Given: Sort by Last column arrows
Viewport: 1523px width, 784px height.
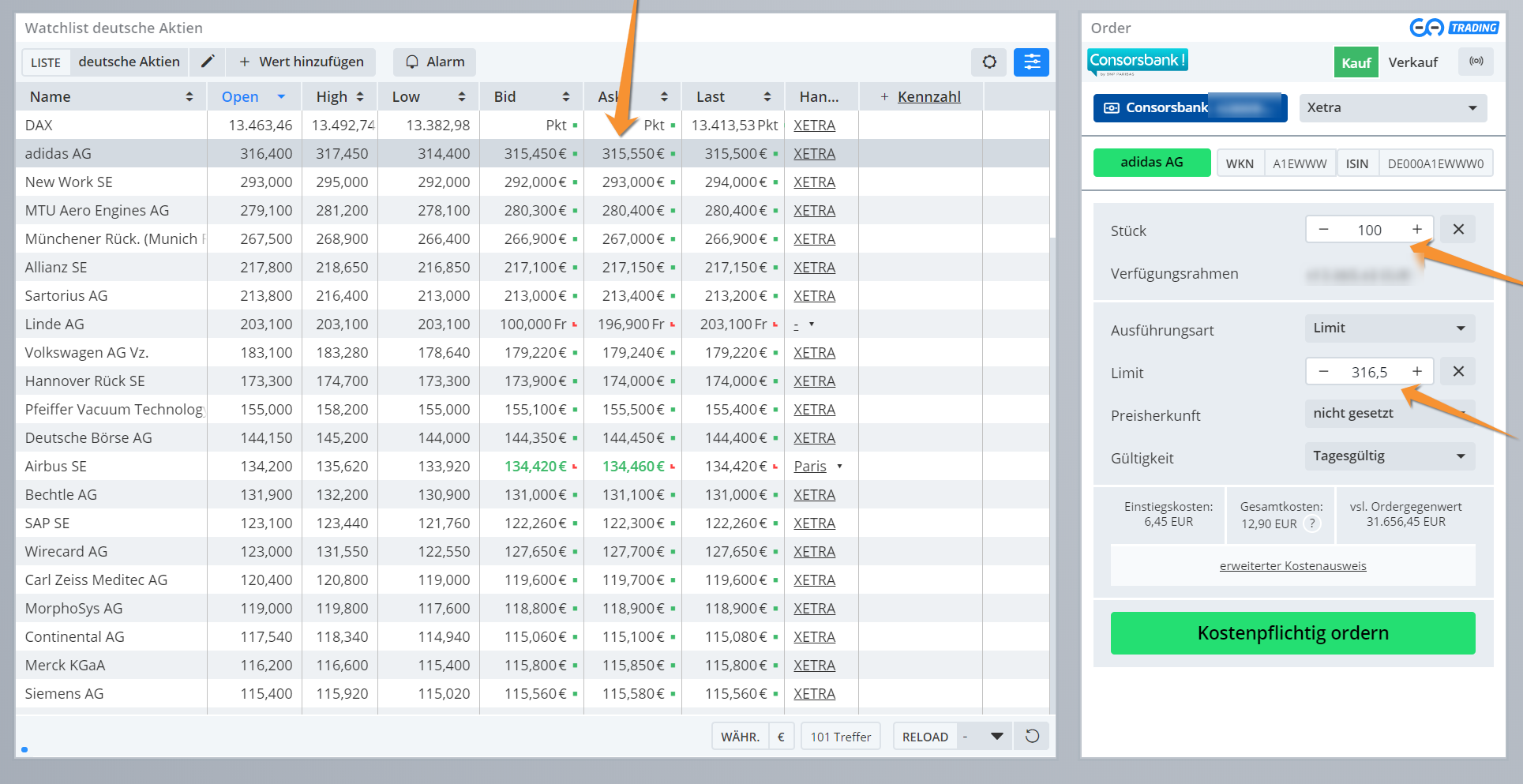Looking at the screenshot, I should point(767,96).
